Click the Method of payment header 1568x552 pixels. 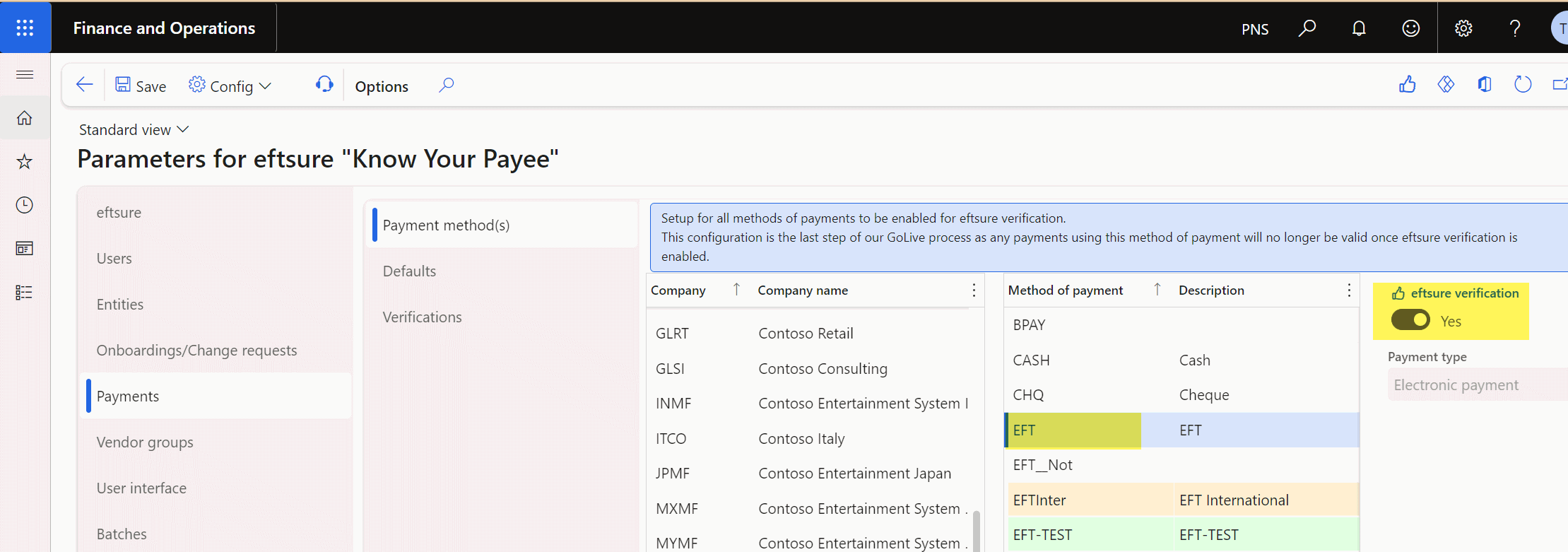(x=1066, y=290)
